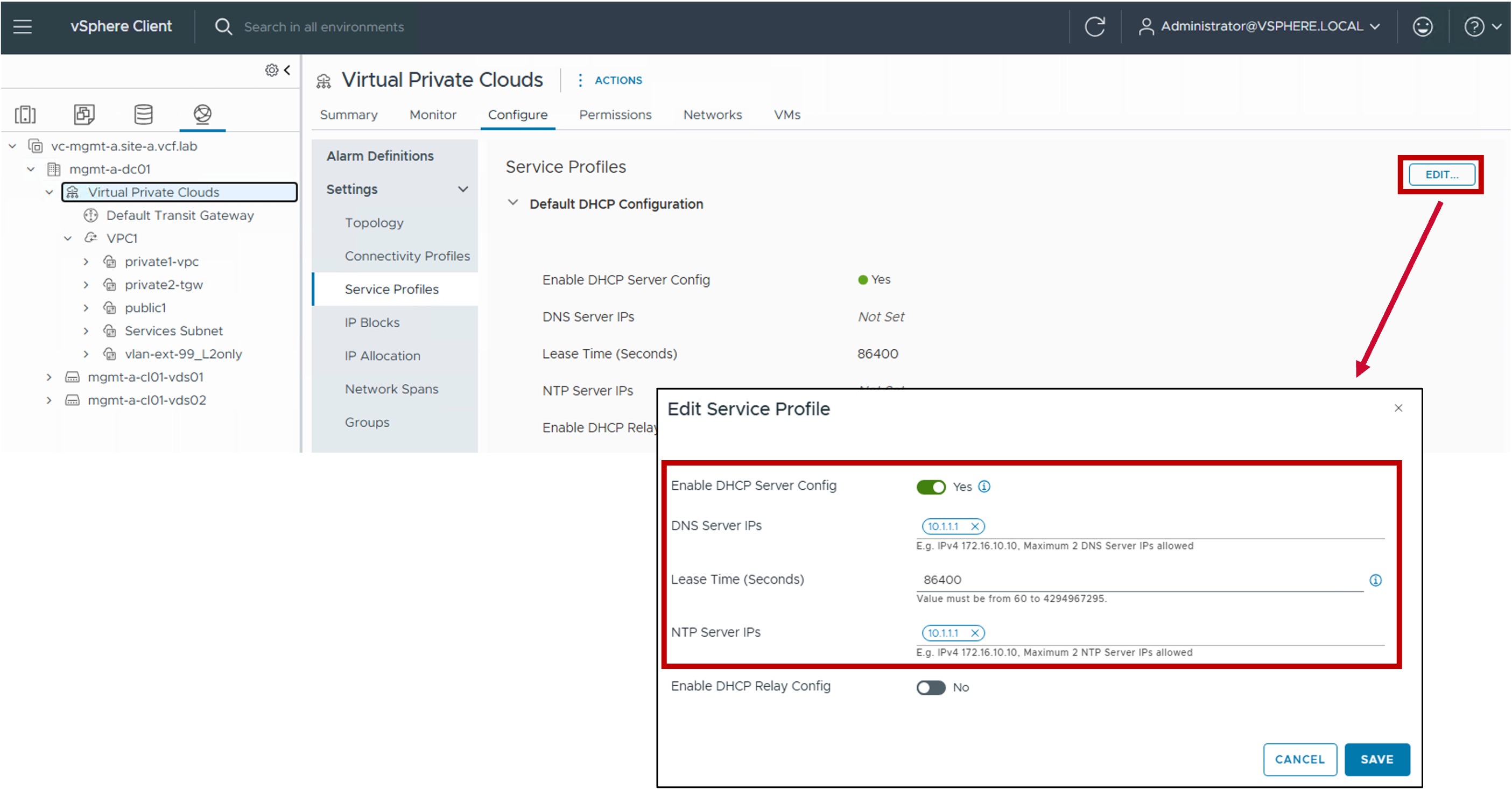Collapse the Virtual Private Clouds tree node
1512x789 pixels.
tap(50, 193)
